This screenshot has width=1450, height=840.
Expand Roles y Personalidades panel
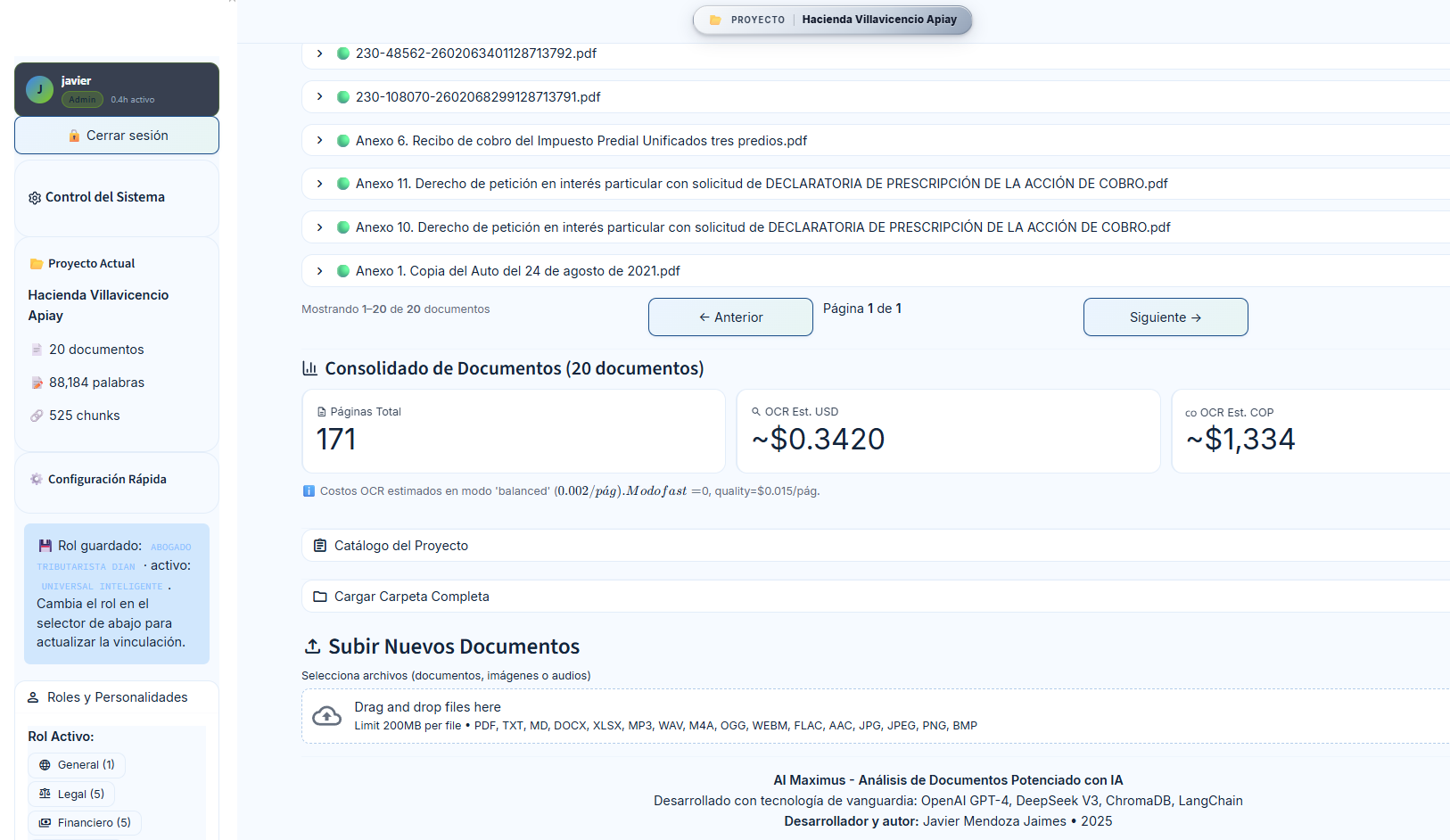pyautogui.click(x=117, y=697)
